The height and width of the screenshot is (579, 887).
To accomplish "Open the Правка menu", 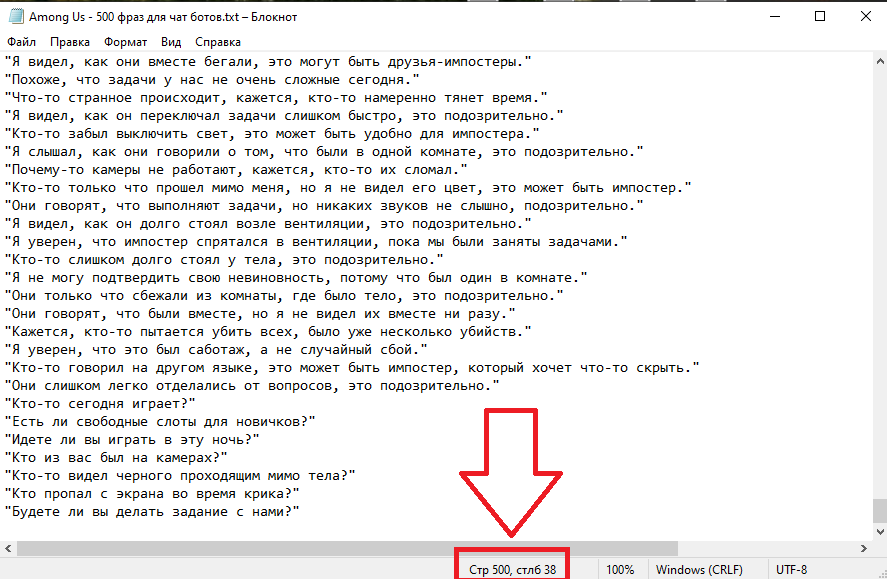I will [70, 42].
